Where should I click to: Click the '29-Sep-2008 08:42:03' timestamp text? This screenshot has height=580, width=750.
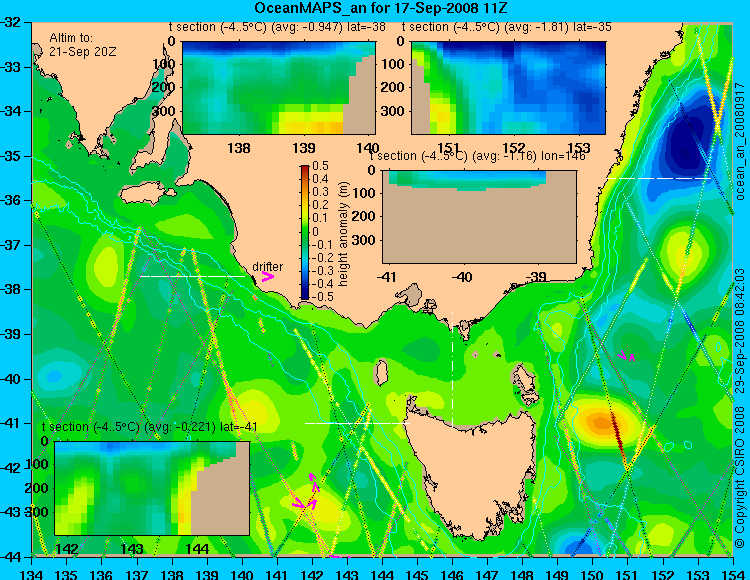pyautogui.click(x=739, y=330)
